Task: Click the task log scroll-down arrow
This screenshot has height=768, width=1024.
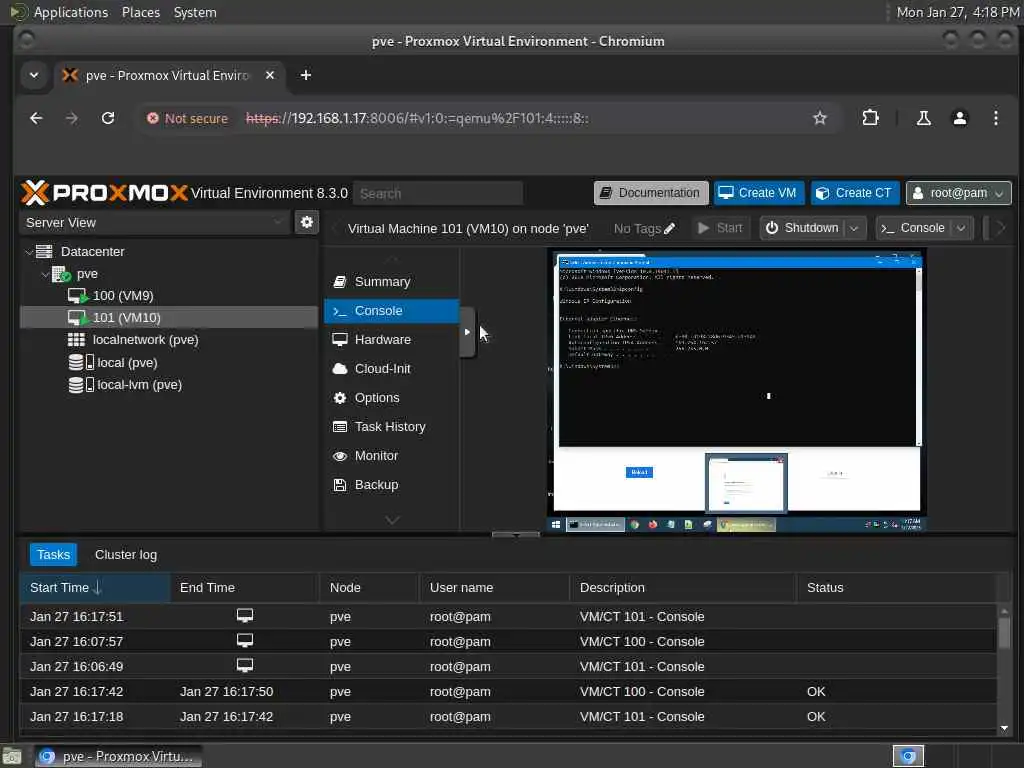Action: [x=1004, y=728]
